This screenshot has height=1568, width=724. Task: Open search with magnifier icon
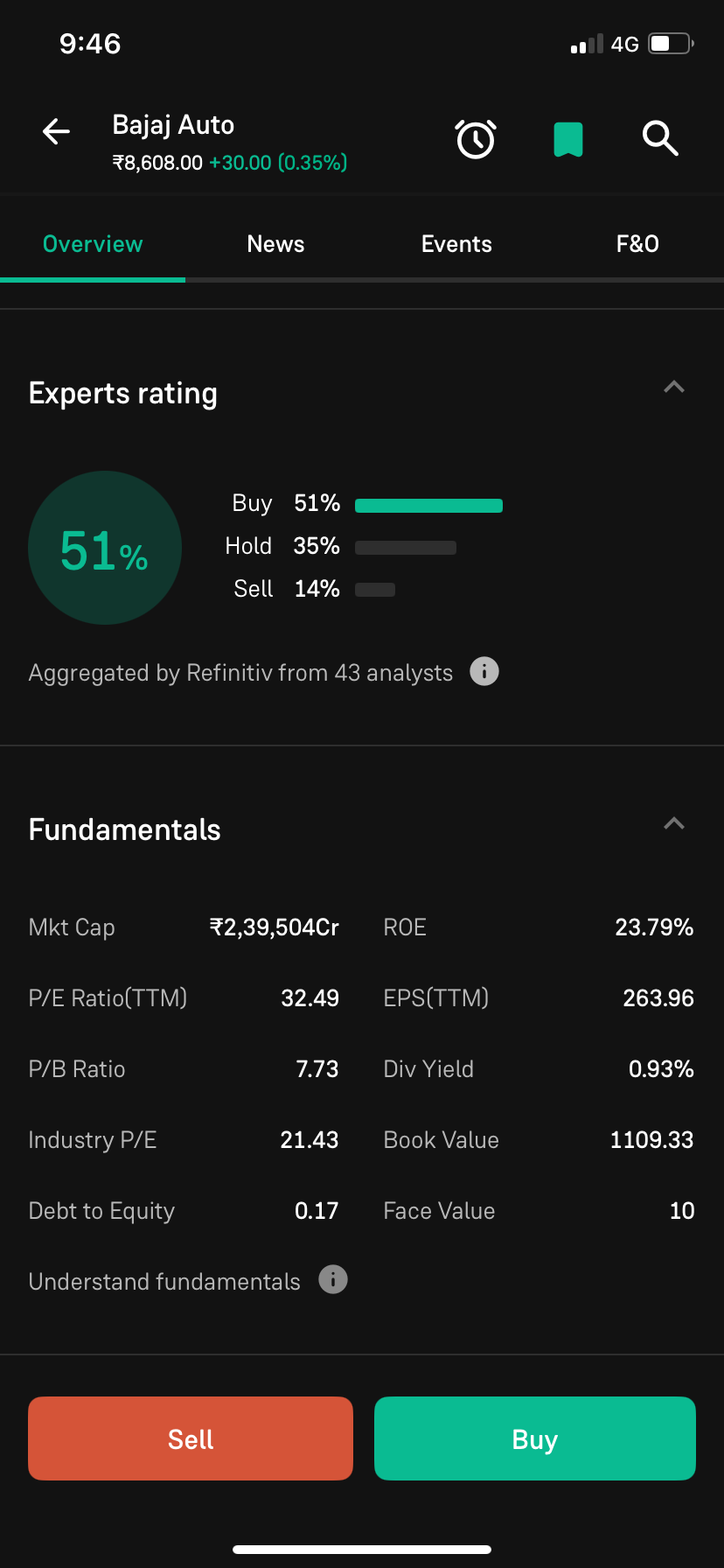(x=660, y=138)
